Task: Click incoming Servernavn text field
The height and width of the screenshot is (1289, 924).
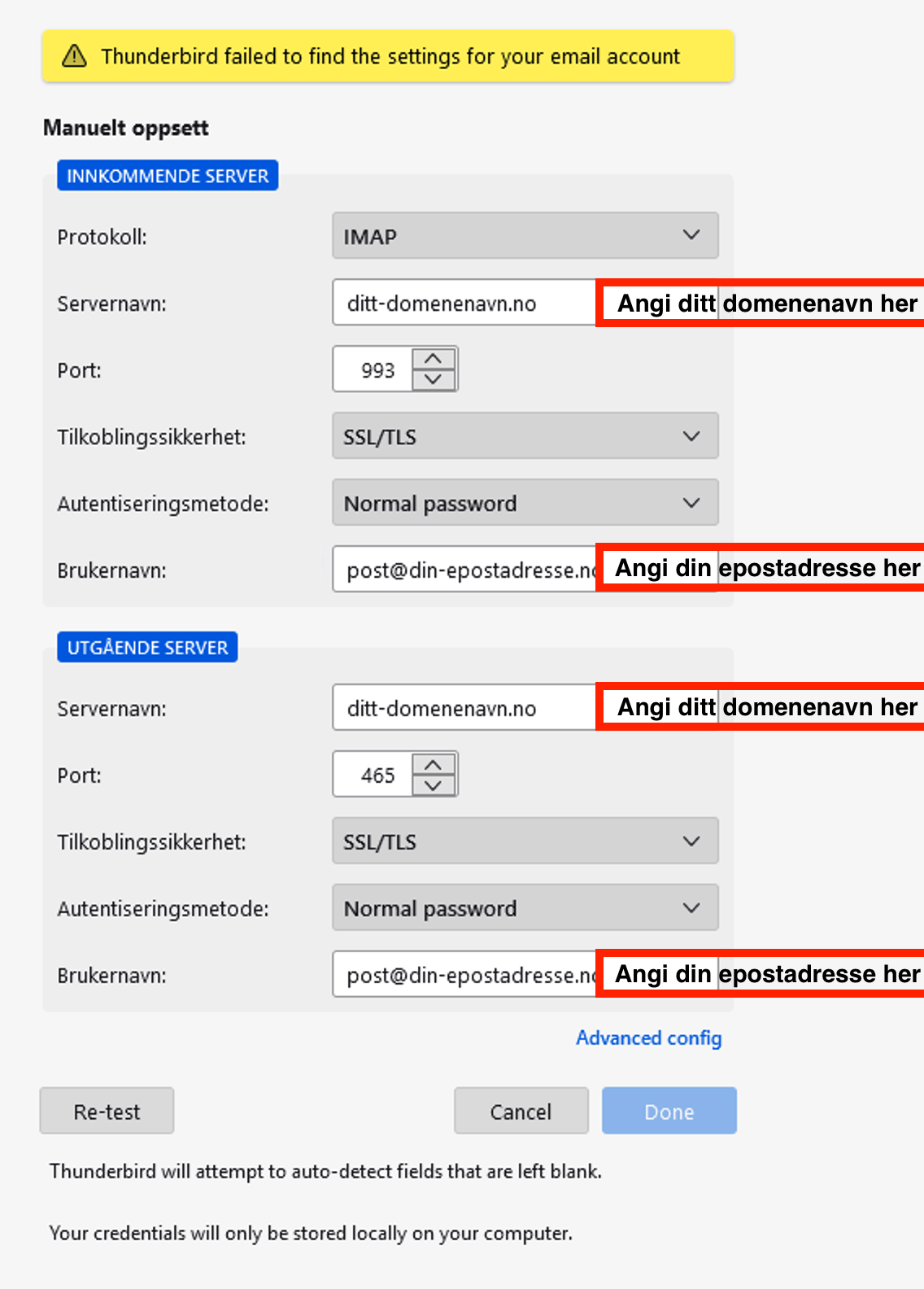Action: pyautogui.click(x=464, y=303)
